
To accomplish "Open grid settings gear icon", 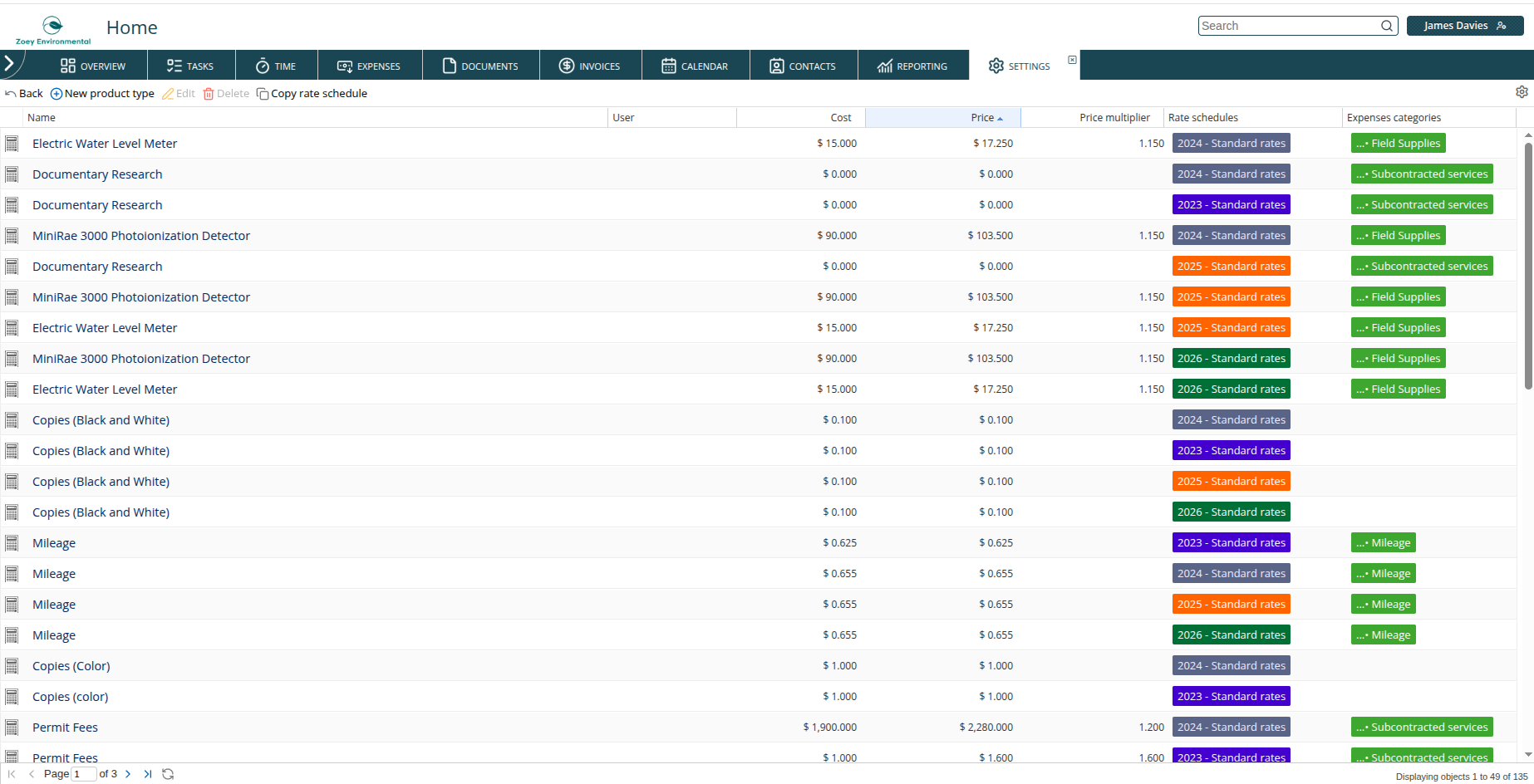I will 1522,92.
